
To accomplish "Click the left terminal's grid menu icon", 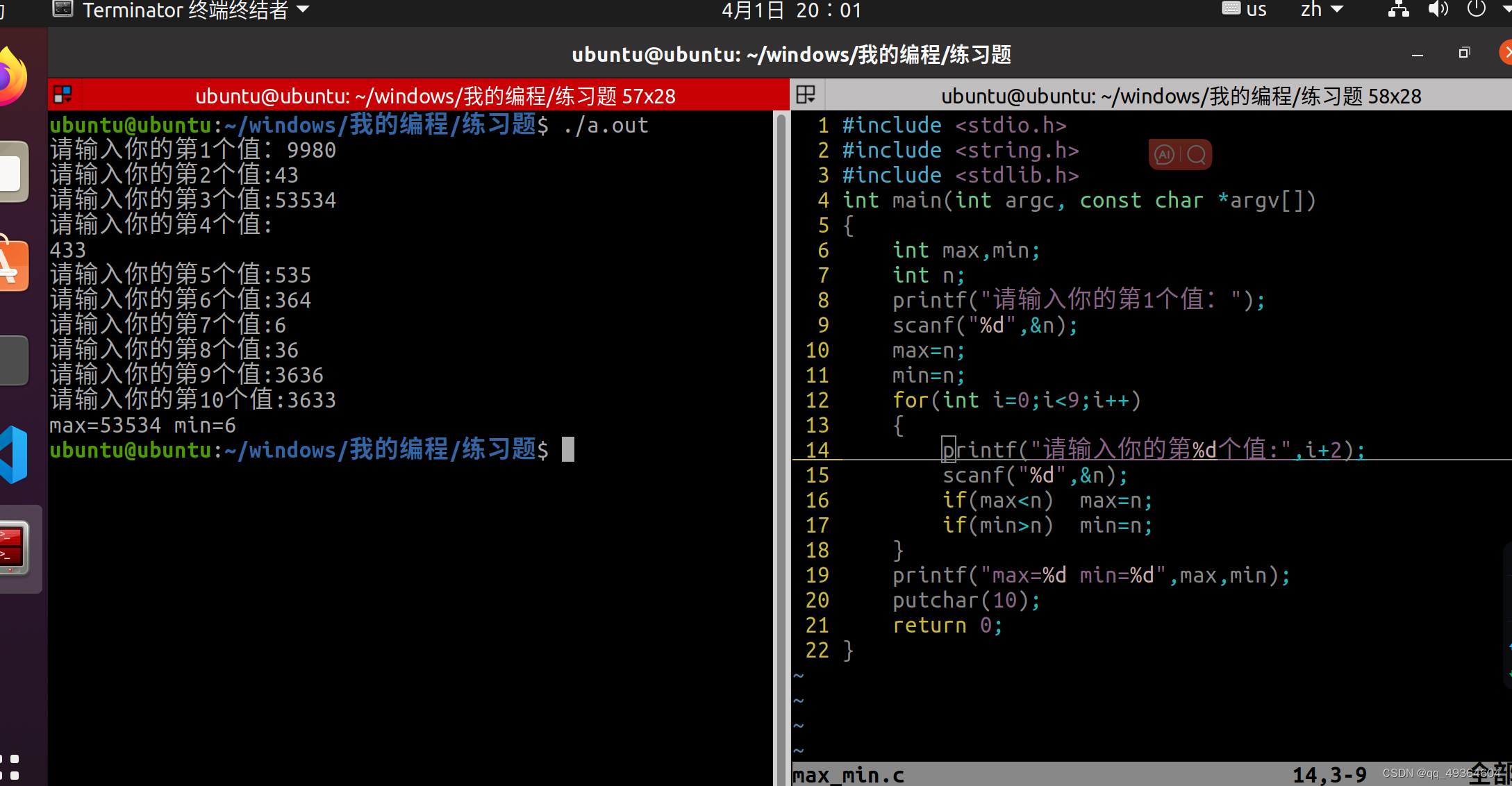I will pos(63,95).
